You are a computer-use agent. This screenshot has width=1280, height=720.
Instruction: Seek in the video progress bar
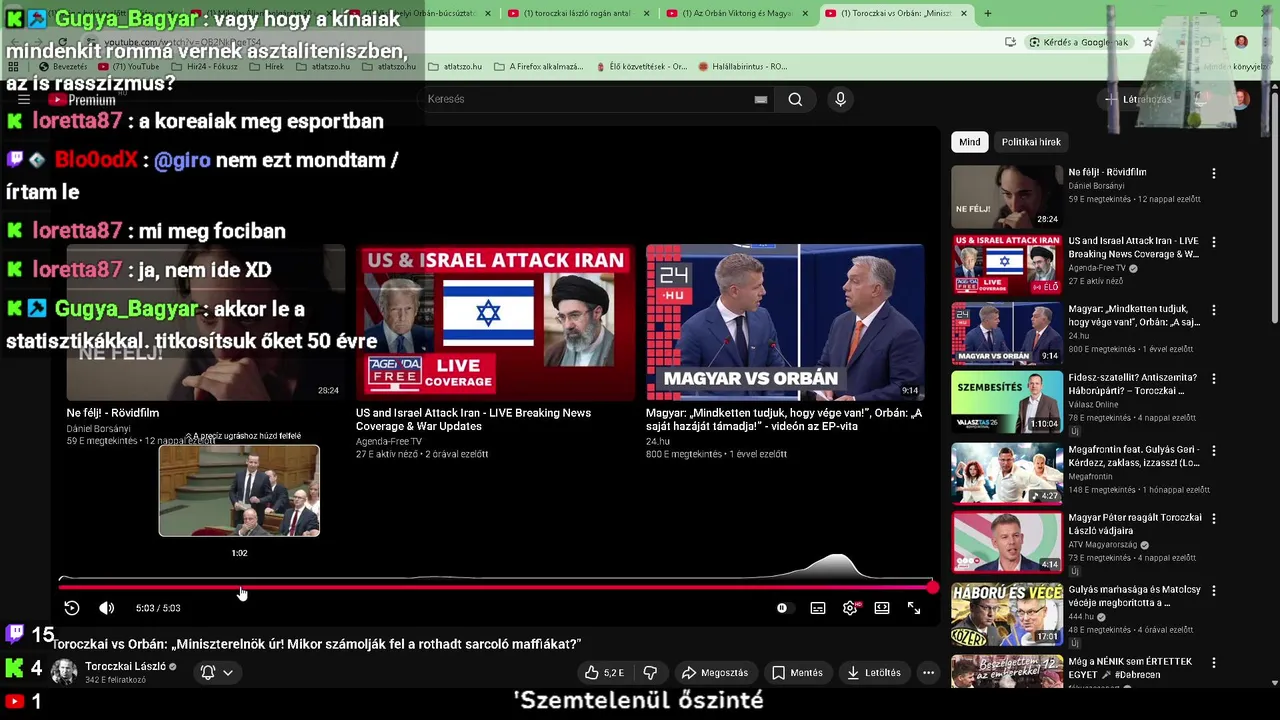tap(495, 587)
